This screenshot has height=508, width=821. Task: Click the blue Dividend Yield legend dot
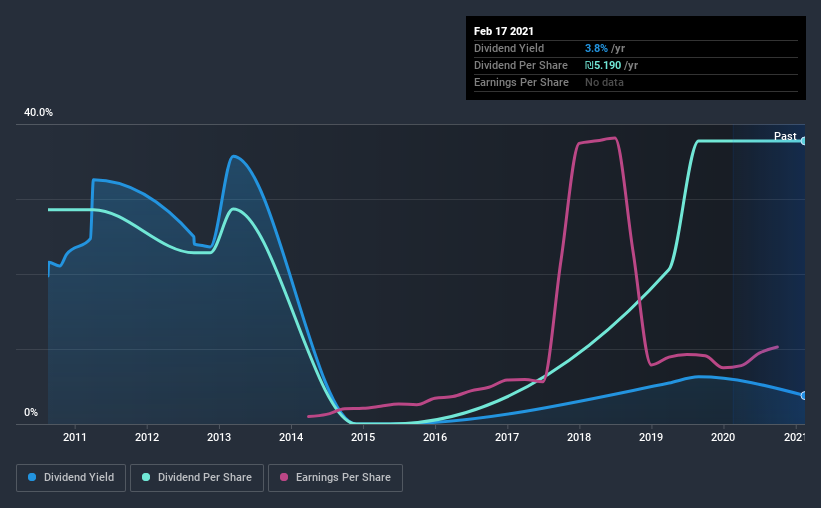32,477
